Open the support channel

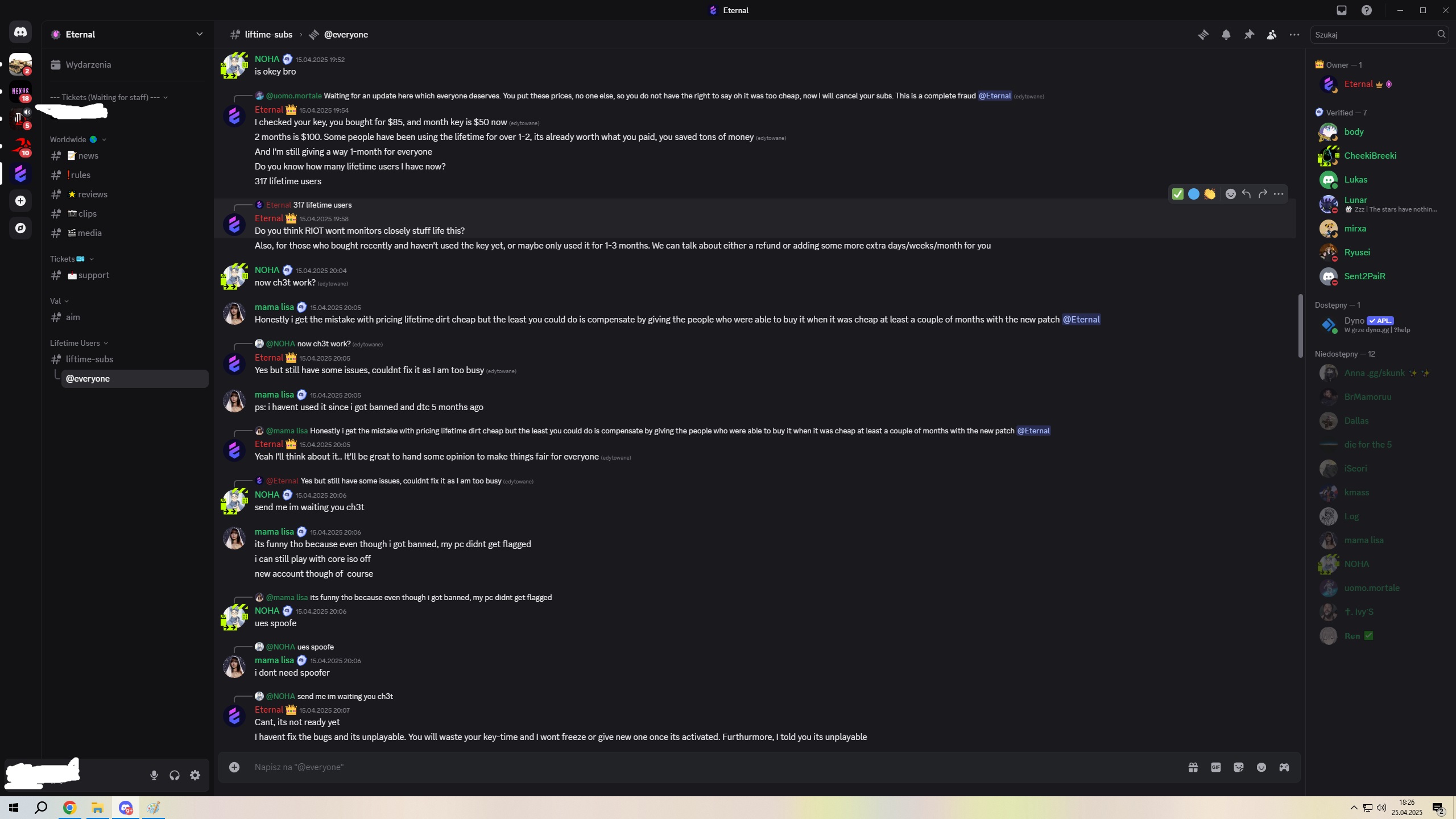pos(94,275)
